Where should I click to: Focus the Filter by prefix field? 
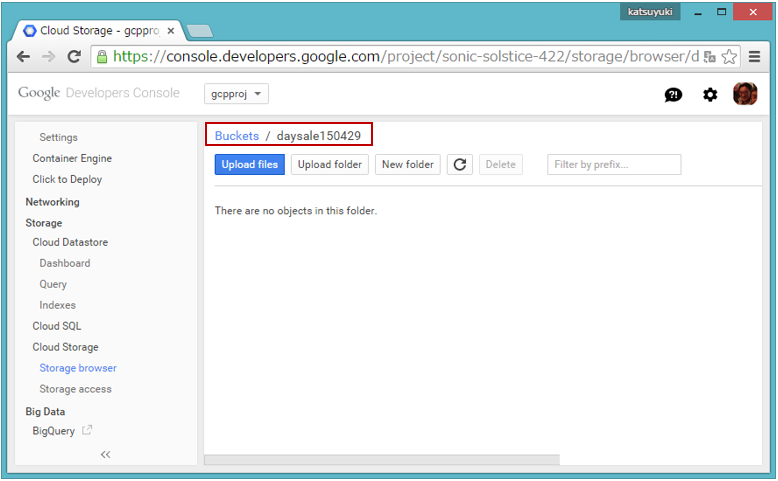[x=614, y=164]
